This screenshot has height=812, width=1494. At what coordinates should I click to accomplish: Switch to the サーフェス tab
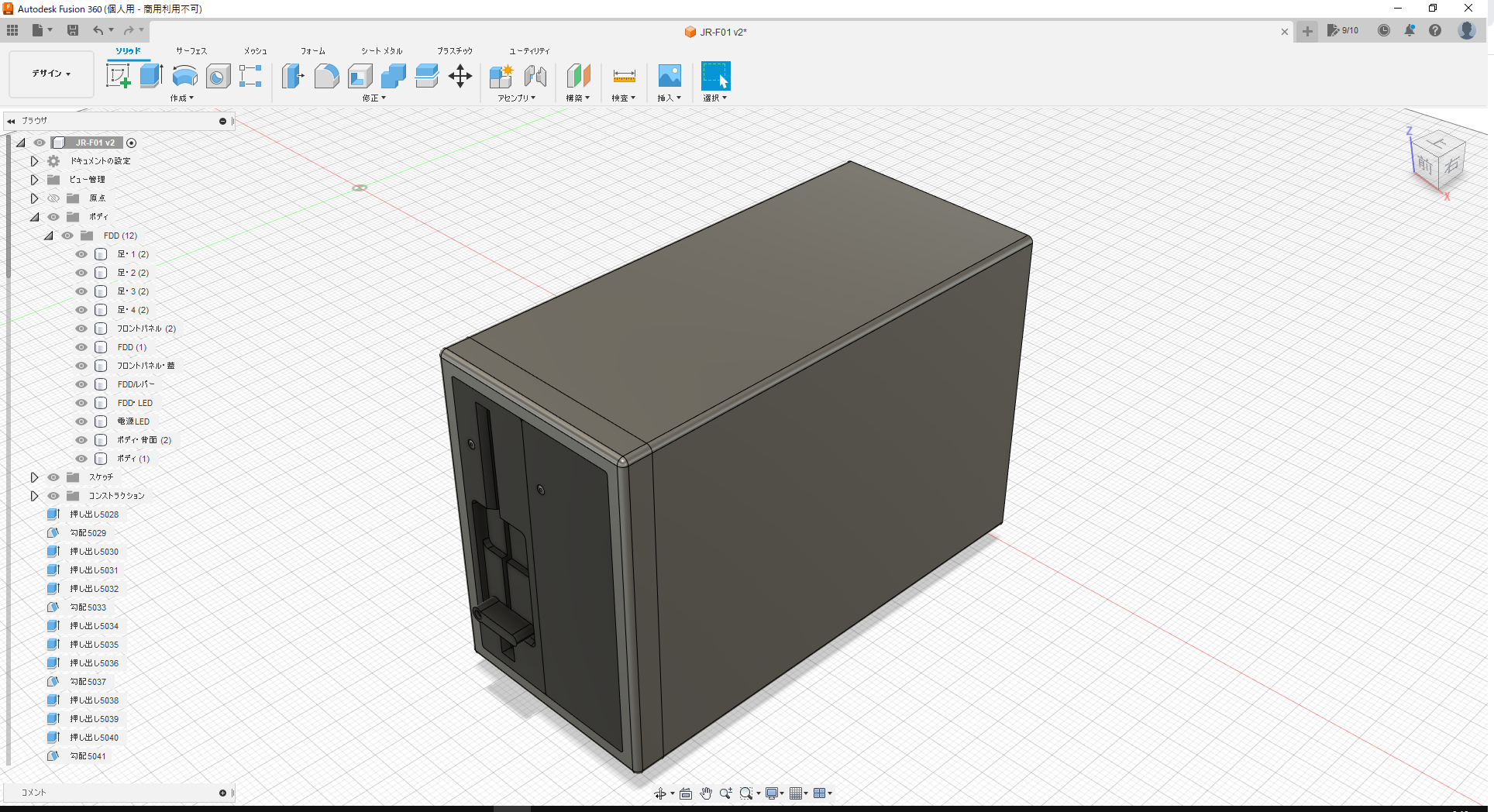click(191, 50)
